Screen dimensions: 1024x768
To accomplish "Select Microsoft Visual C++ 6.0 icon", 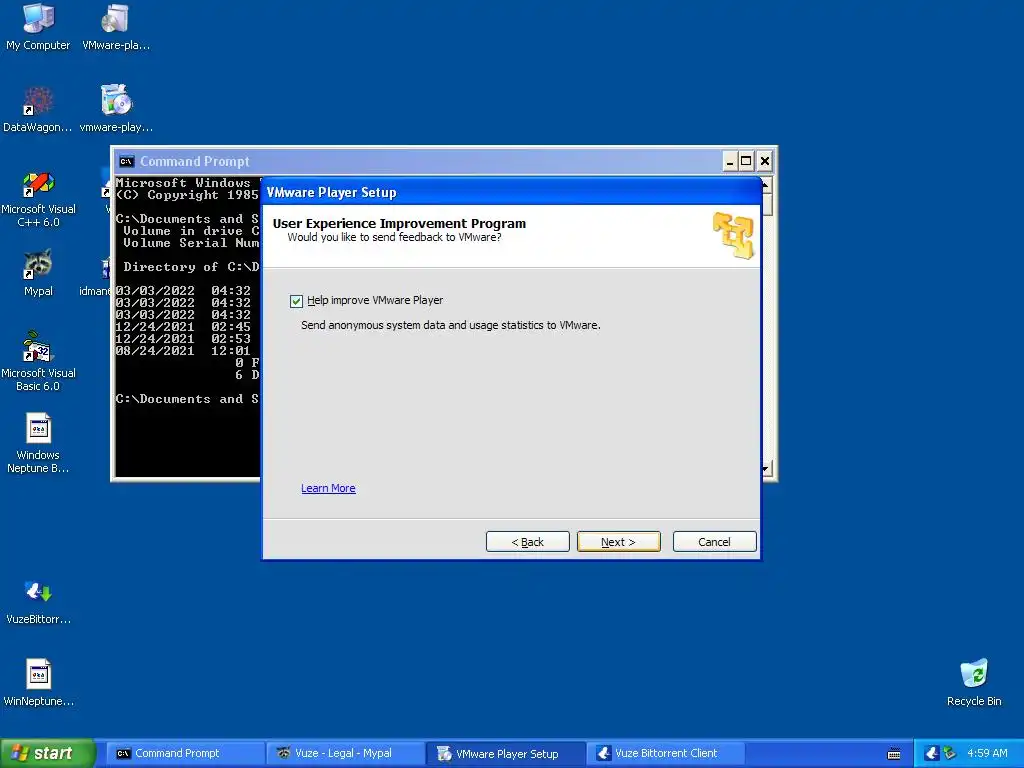I will (38, 199).
